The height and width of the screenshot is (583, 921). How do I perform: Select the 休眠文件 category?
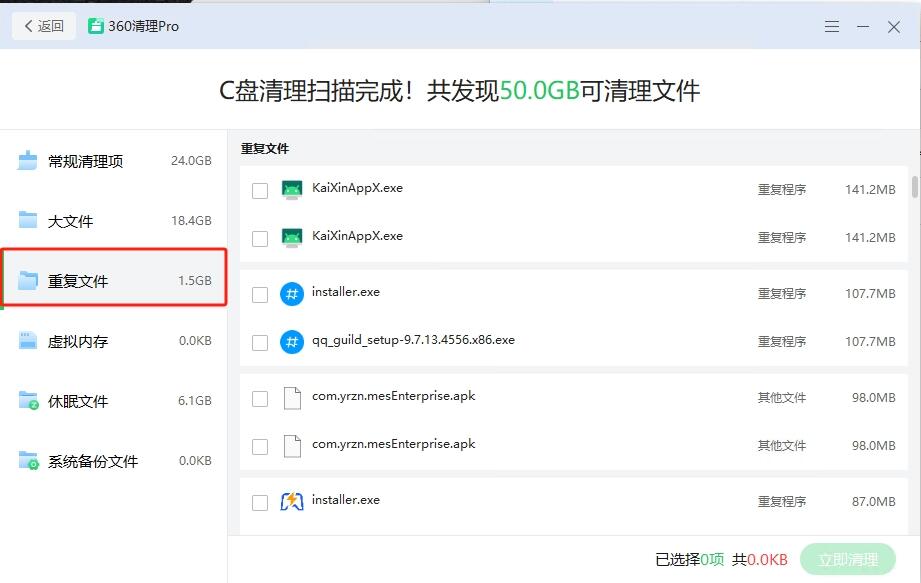pos(114,400)
